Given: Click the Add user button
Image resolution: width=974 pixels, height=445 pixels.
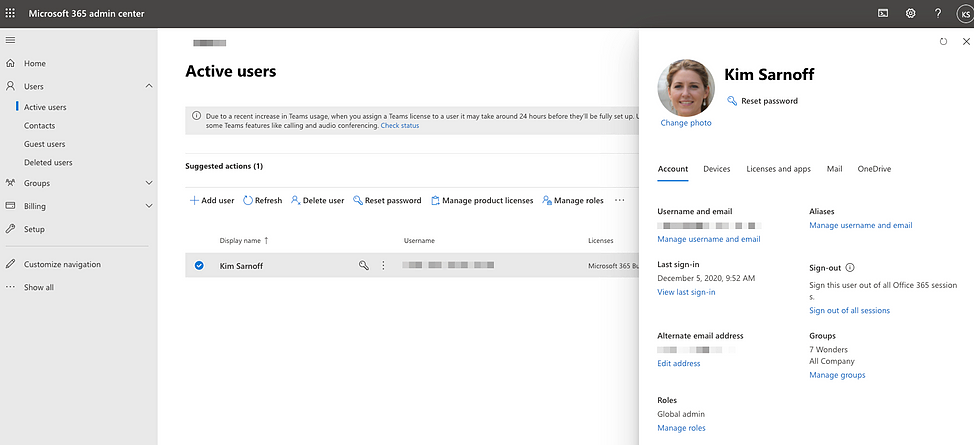Looking at the screenshot, I should click(x=212, y=200).
